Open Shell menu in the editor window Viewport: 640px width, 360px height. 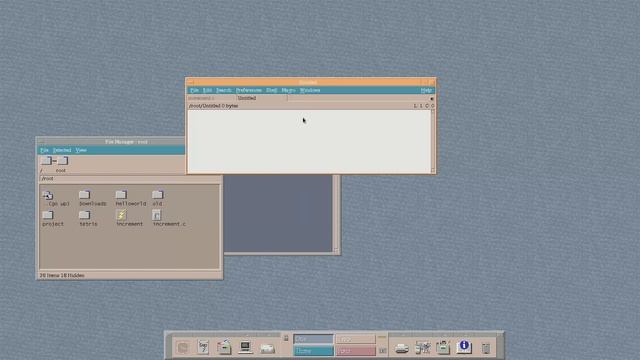[x=271, y=90]
